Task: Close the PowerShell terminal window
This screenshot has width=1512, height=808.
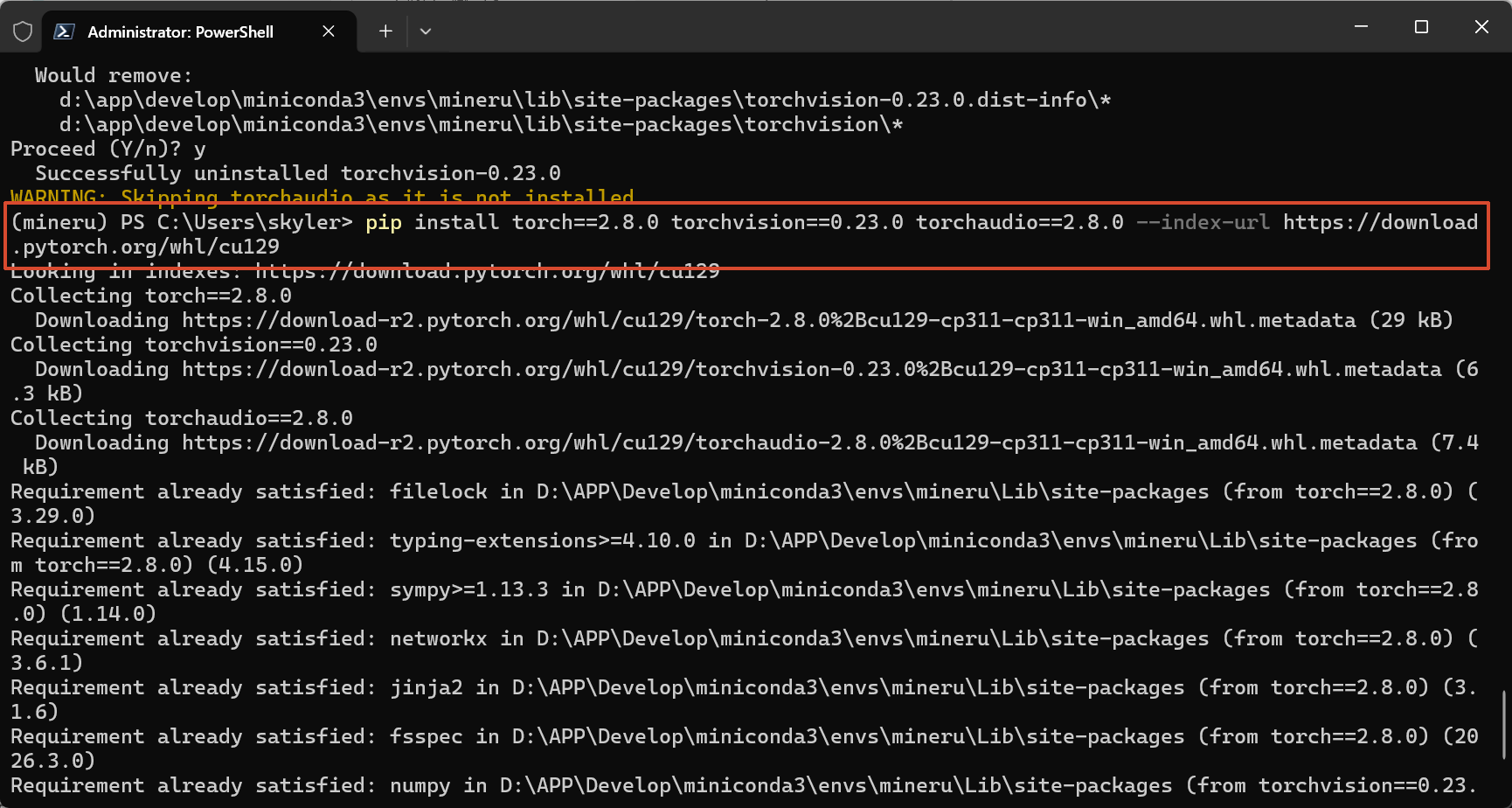Action: 1481,27
